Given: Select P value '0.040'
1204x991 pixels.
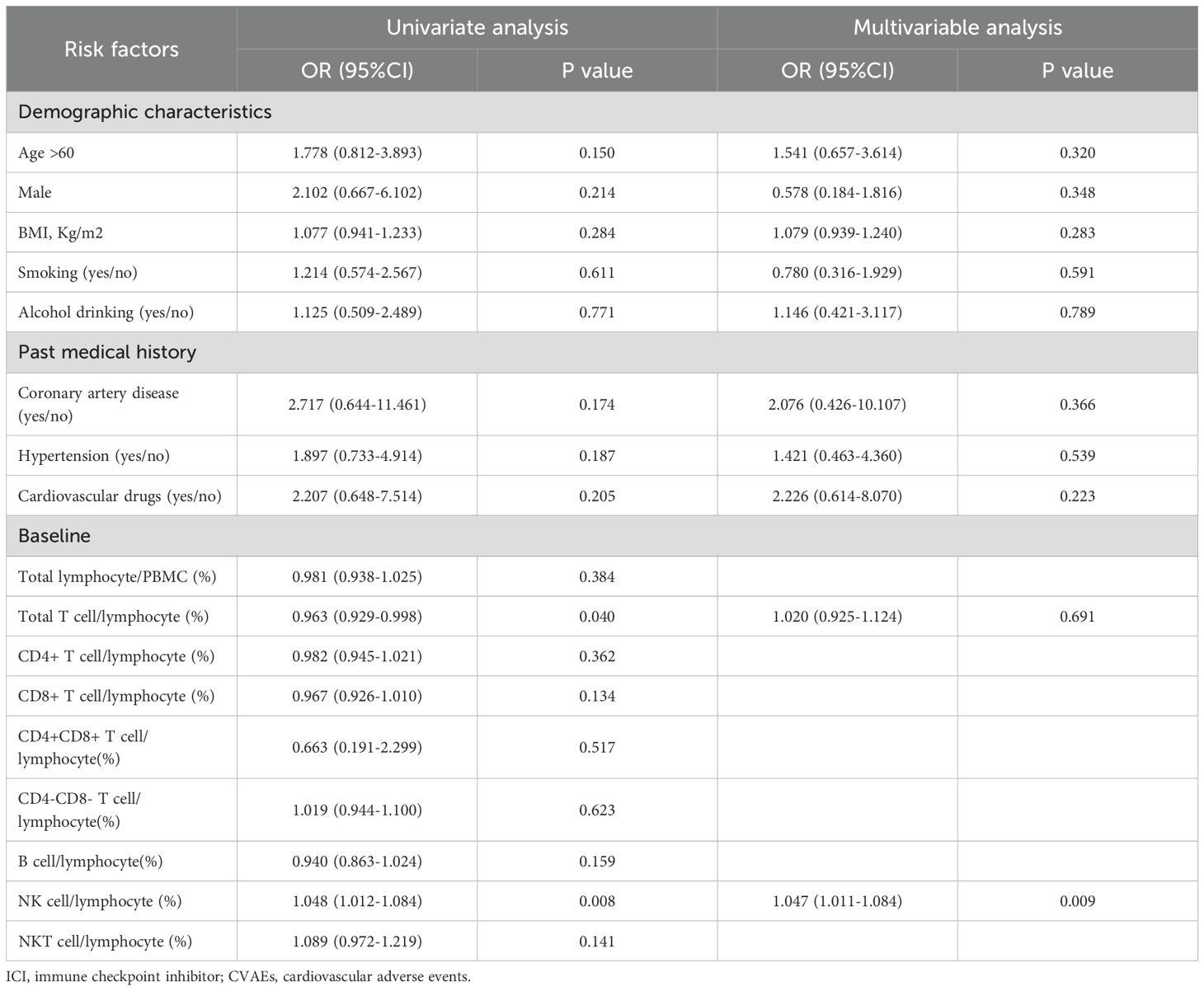Looking at the screenshot, I should click(x=597, y=617).
